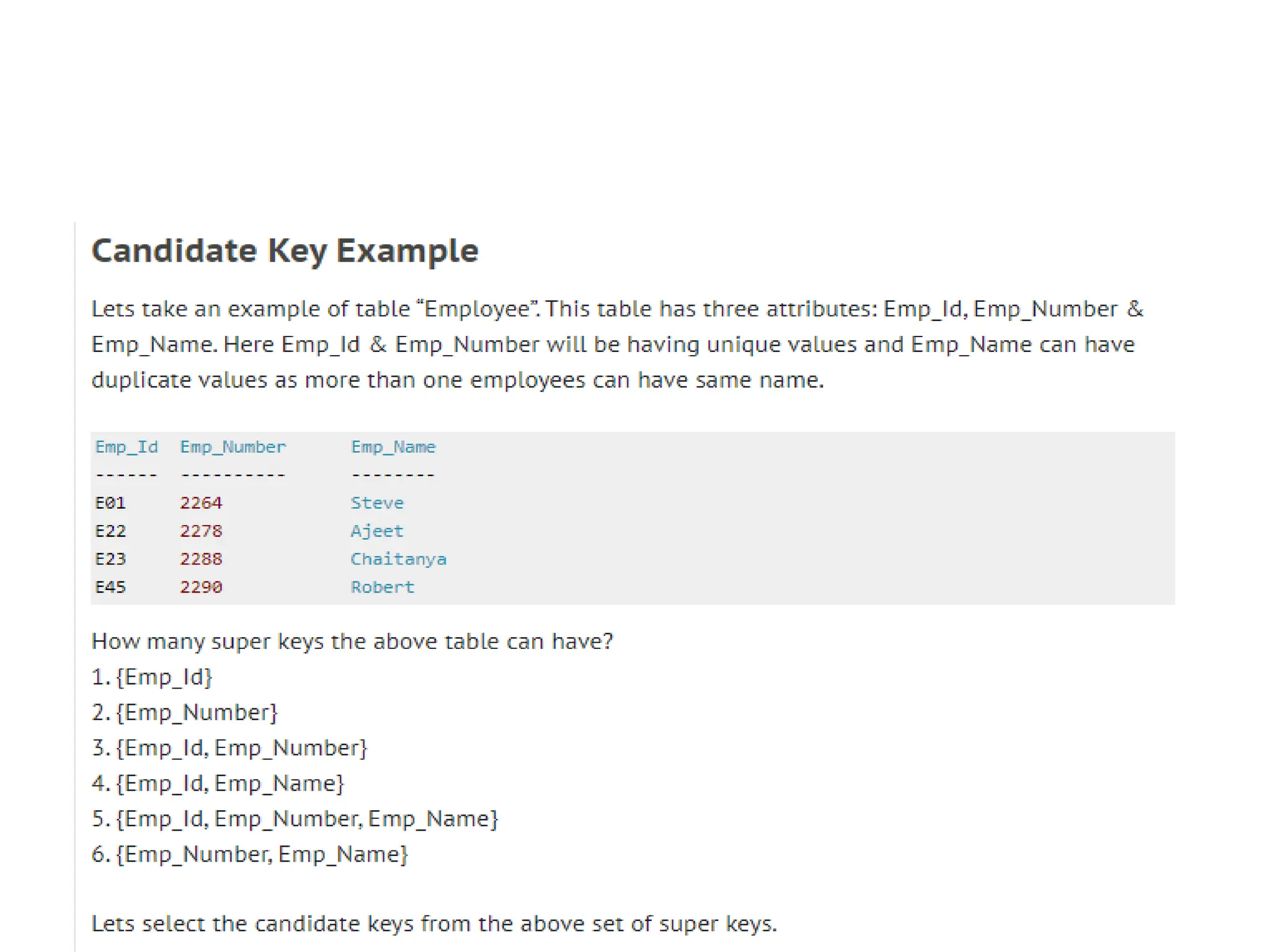Click list item 2 {Emp_Number}
The width and height of the screenshot is (1270, 952).
point(185,712)
